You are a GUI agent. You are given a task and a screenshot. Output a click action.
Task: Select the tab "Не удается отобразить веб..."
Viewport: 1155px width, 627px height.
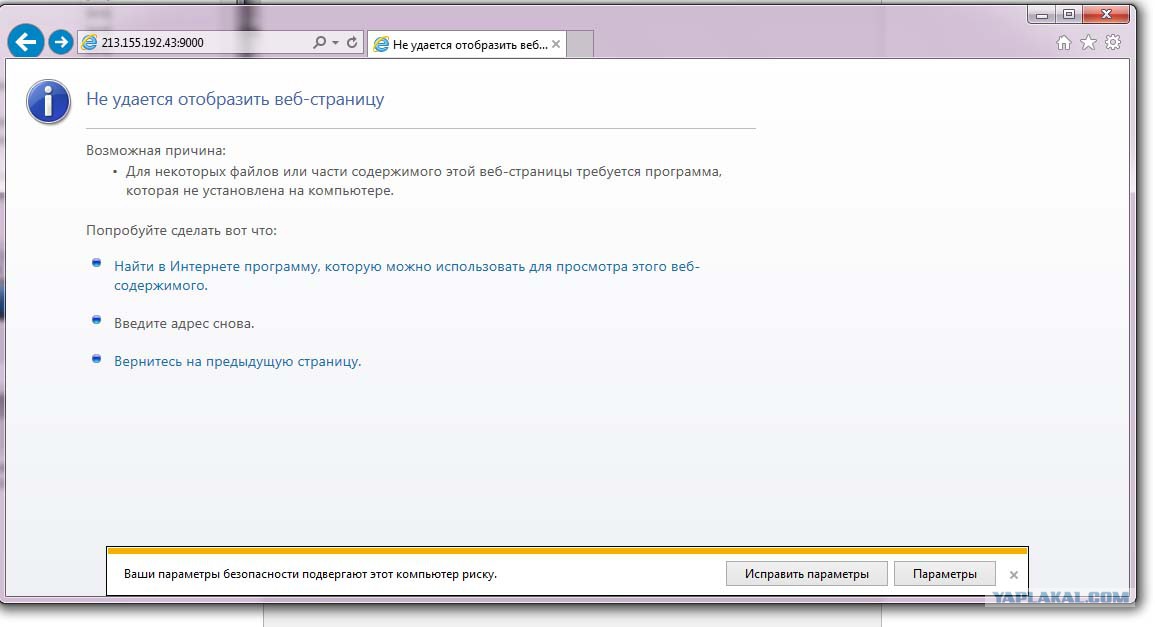(467, 44)
